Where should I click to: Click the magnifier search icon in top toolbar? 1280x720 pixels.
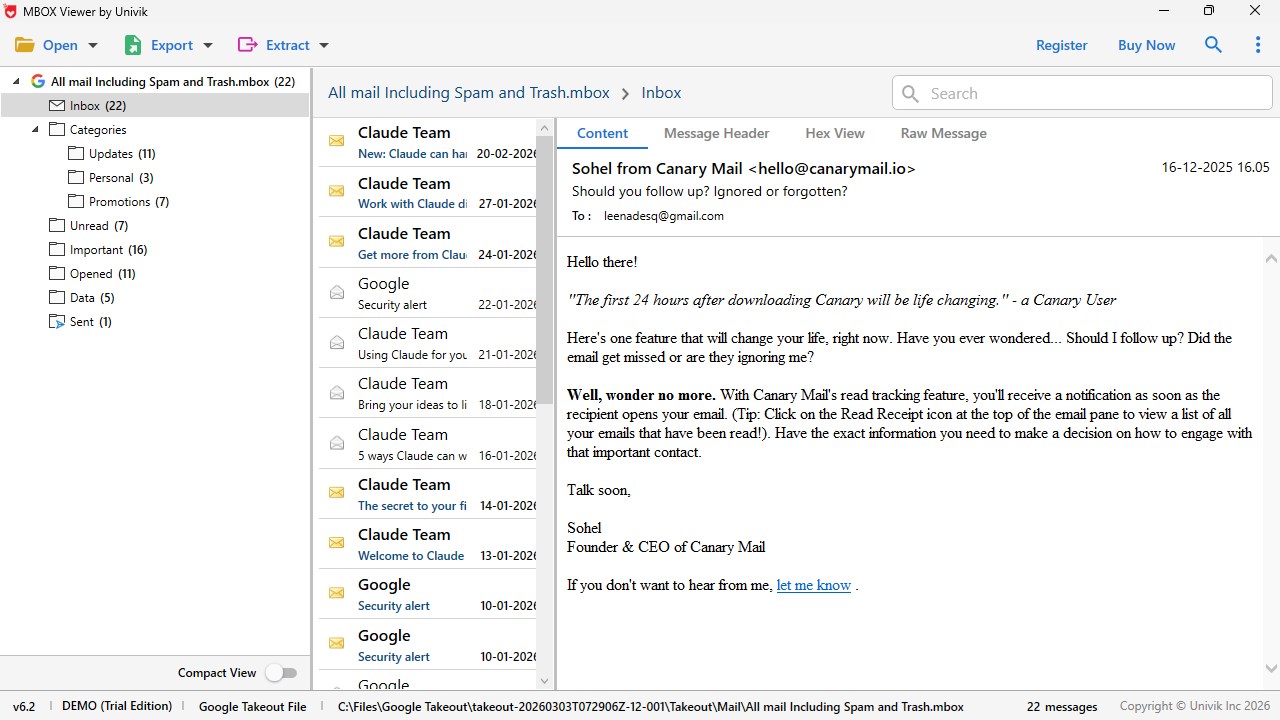1213,45
